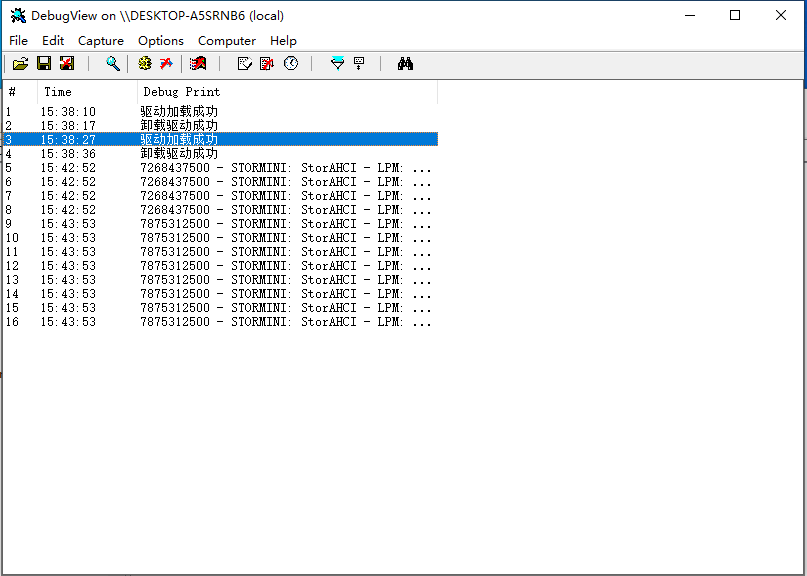807x576 pixels.
Task: Select log row 12 at 15:43:53
Action: click(220, 266)
